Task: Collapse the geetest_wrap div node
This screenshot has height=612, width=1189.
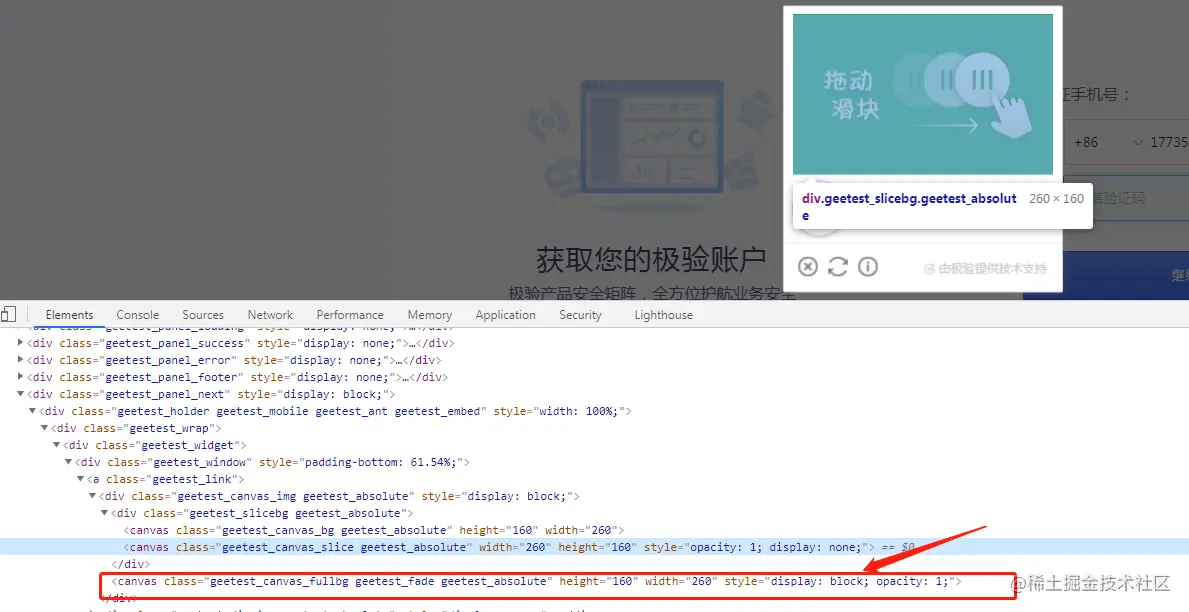Action: pyautogui.click(x=43, y=427)
